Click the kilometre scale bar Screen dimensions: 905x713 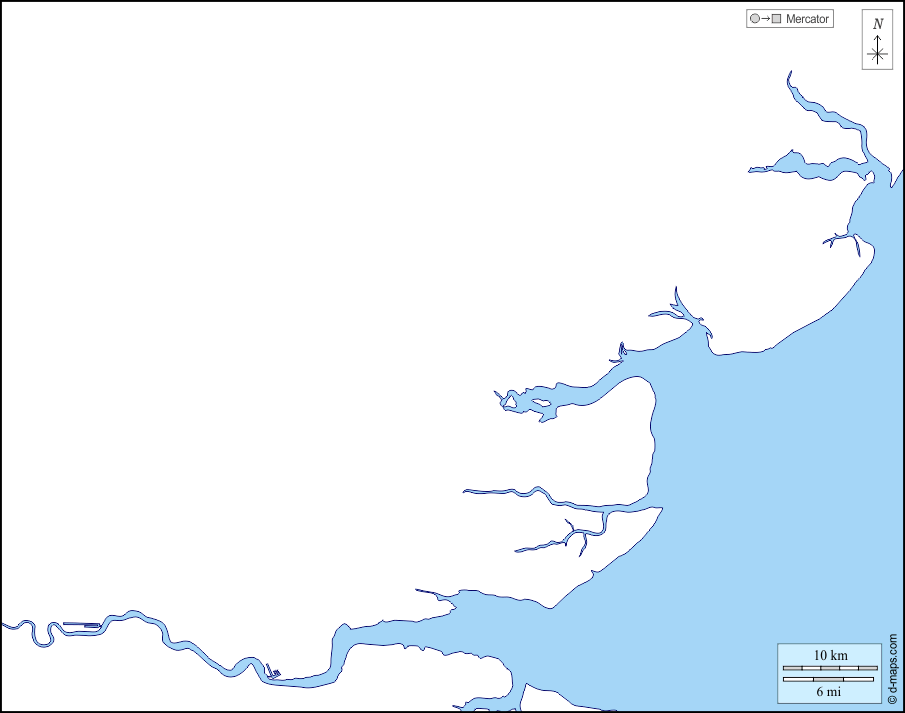830,668
